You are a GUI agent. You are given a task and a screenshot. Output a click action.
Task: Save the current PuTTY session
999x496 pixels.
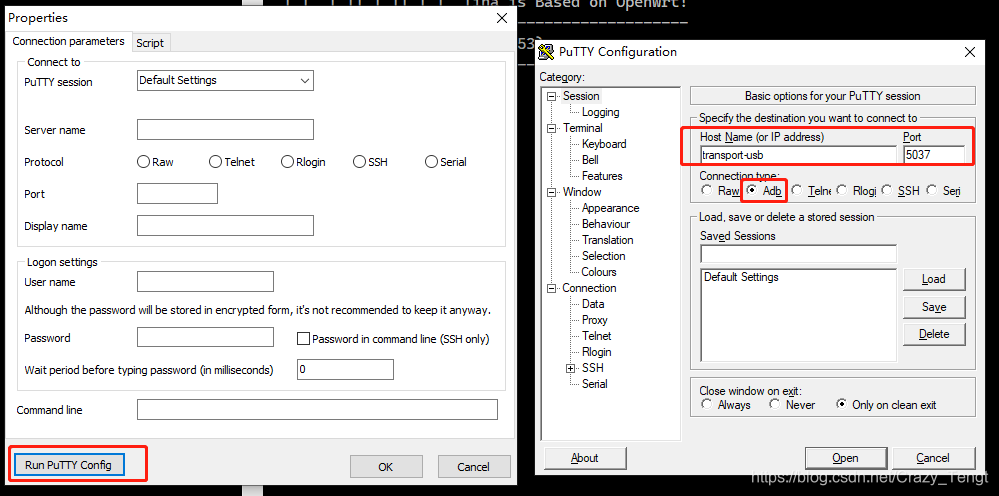[933, 307]
